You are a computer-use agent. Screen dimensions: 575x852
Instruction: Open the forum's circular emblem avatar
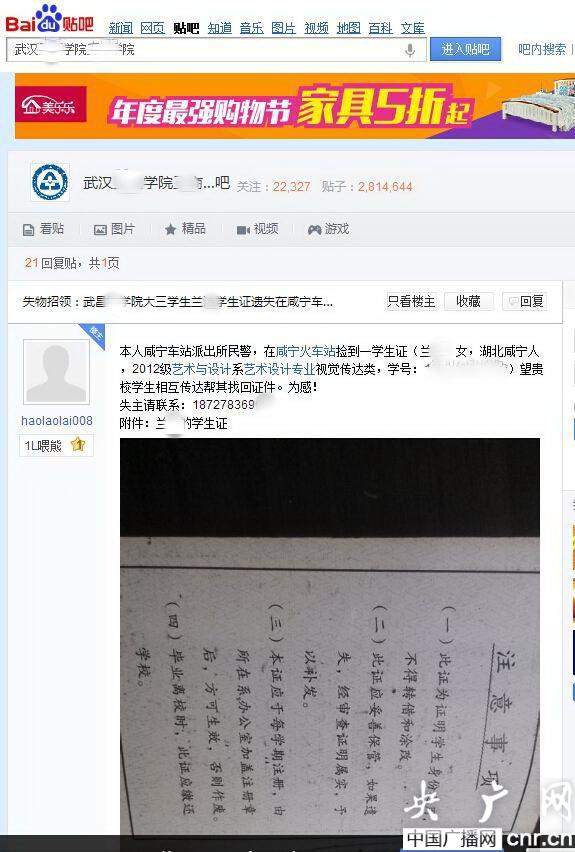[50, 182]
